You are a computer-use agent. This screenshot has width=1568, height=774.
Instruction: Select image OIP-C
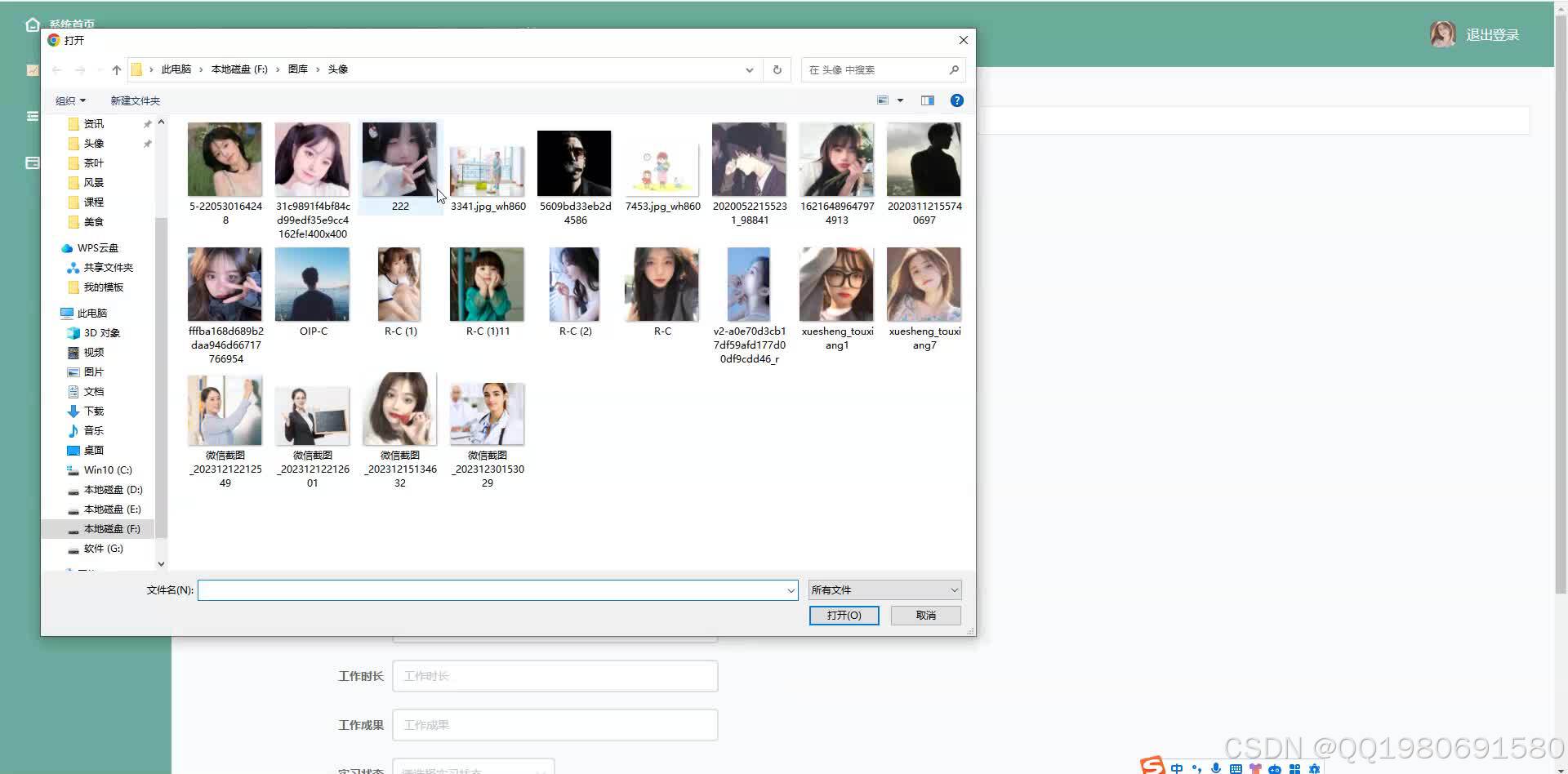click(x=313, y=292)
